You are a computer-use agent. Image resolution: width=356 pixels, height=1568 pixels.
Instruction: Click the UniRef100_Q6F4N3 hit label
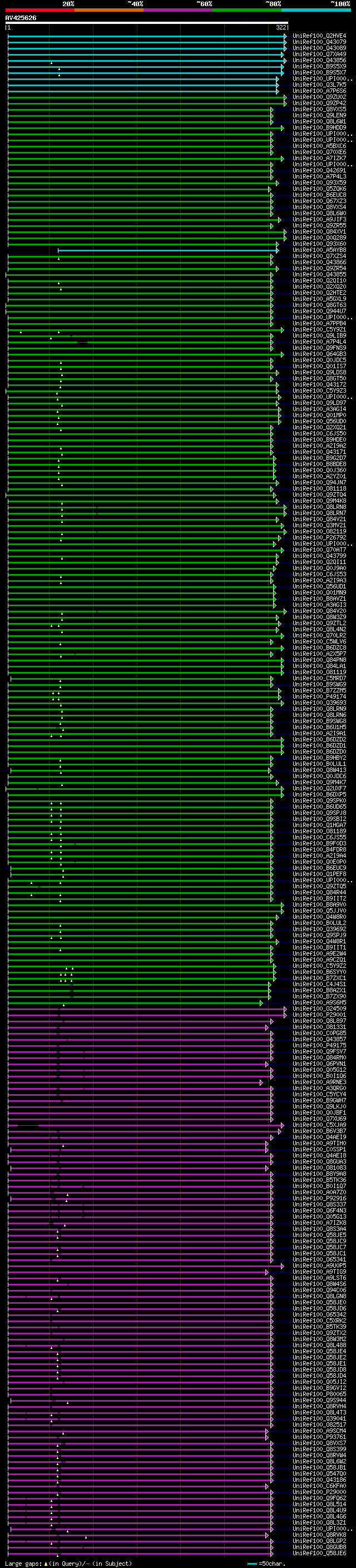319,1210
